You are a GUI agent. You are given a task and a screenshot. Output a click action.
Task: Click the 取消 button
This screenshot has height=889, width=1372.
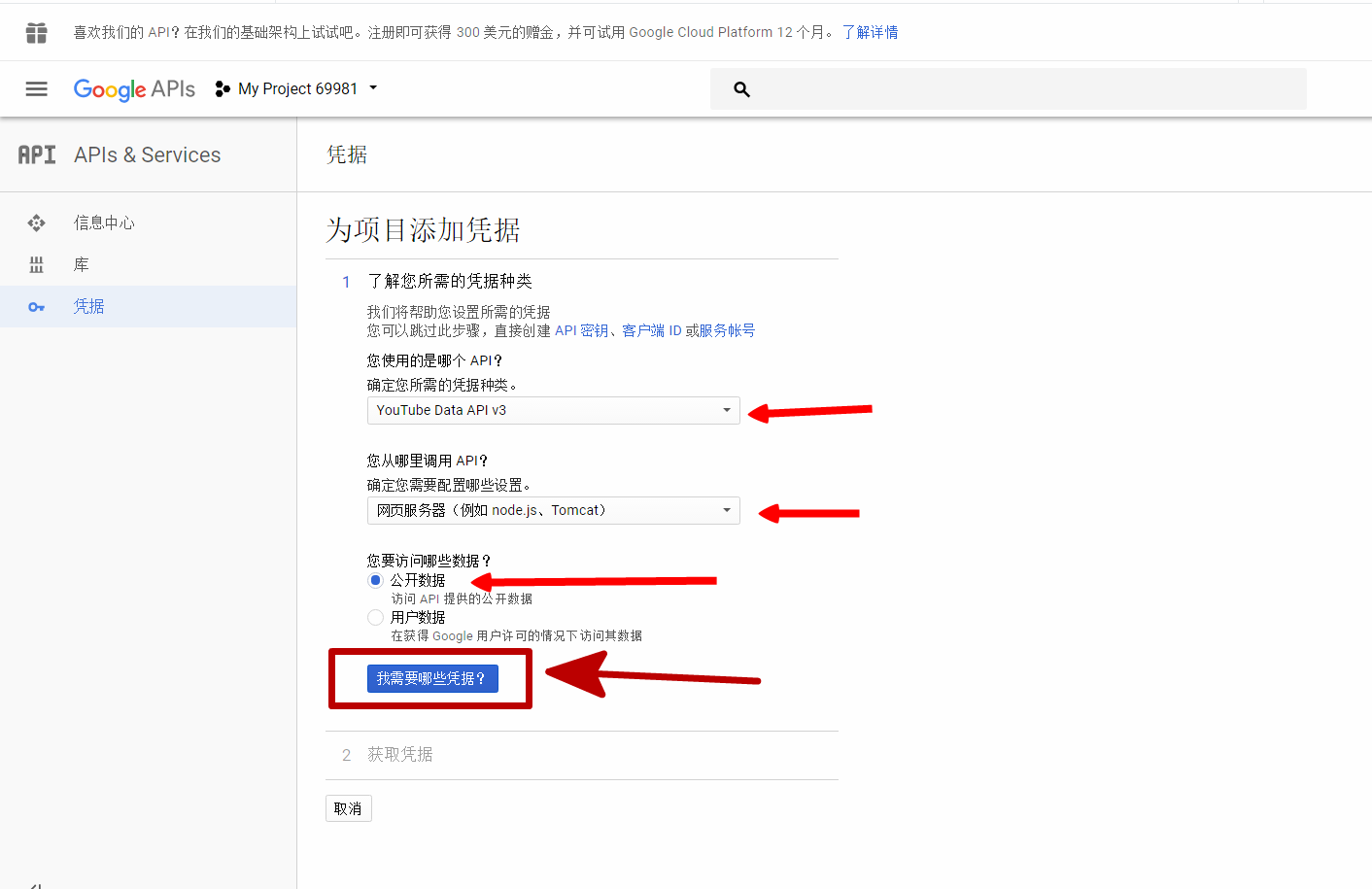(348, 808)
